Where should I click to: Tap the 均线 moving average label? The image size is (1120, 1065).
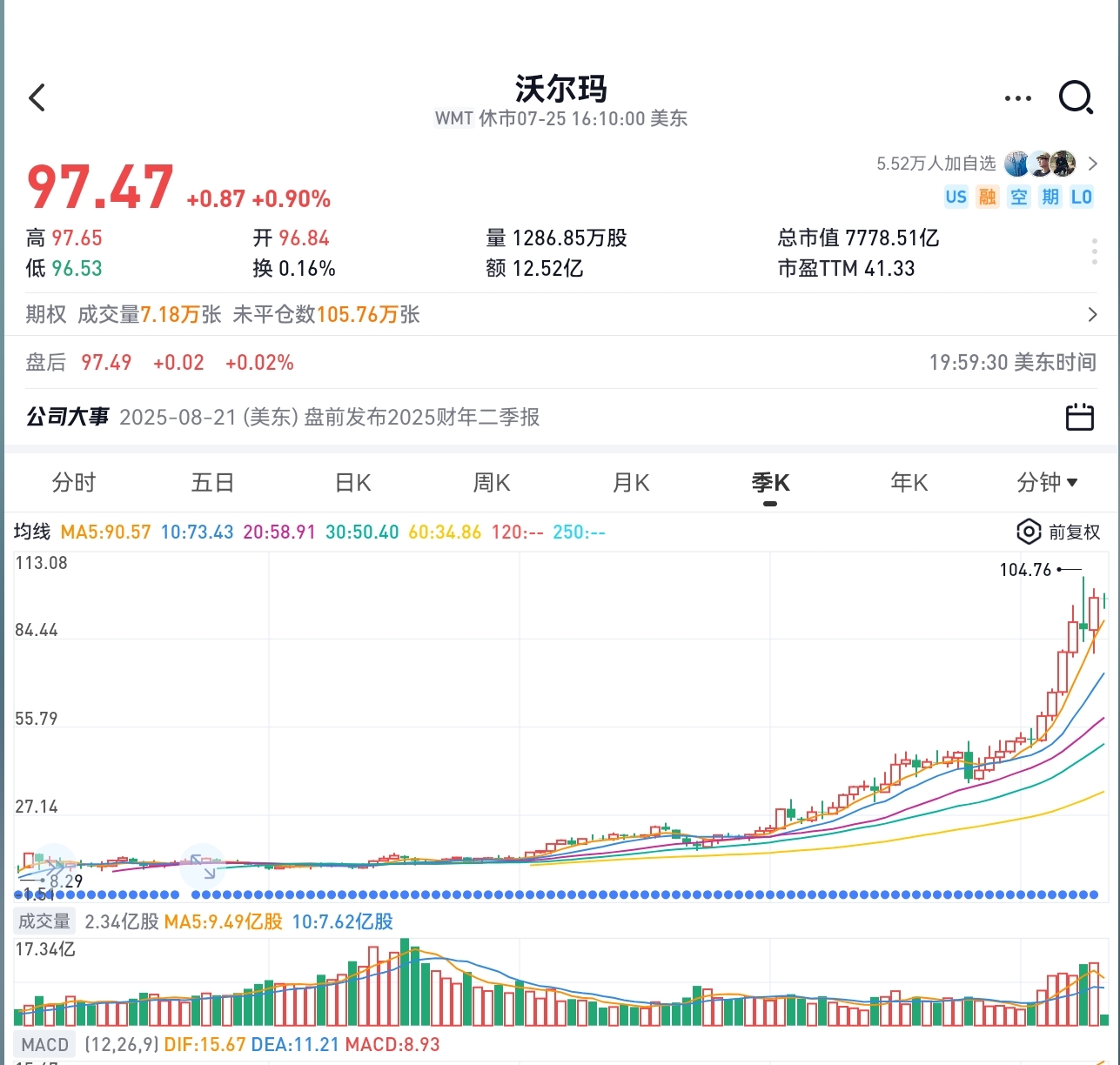click(x=32, y=532)
